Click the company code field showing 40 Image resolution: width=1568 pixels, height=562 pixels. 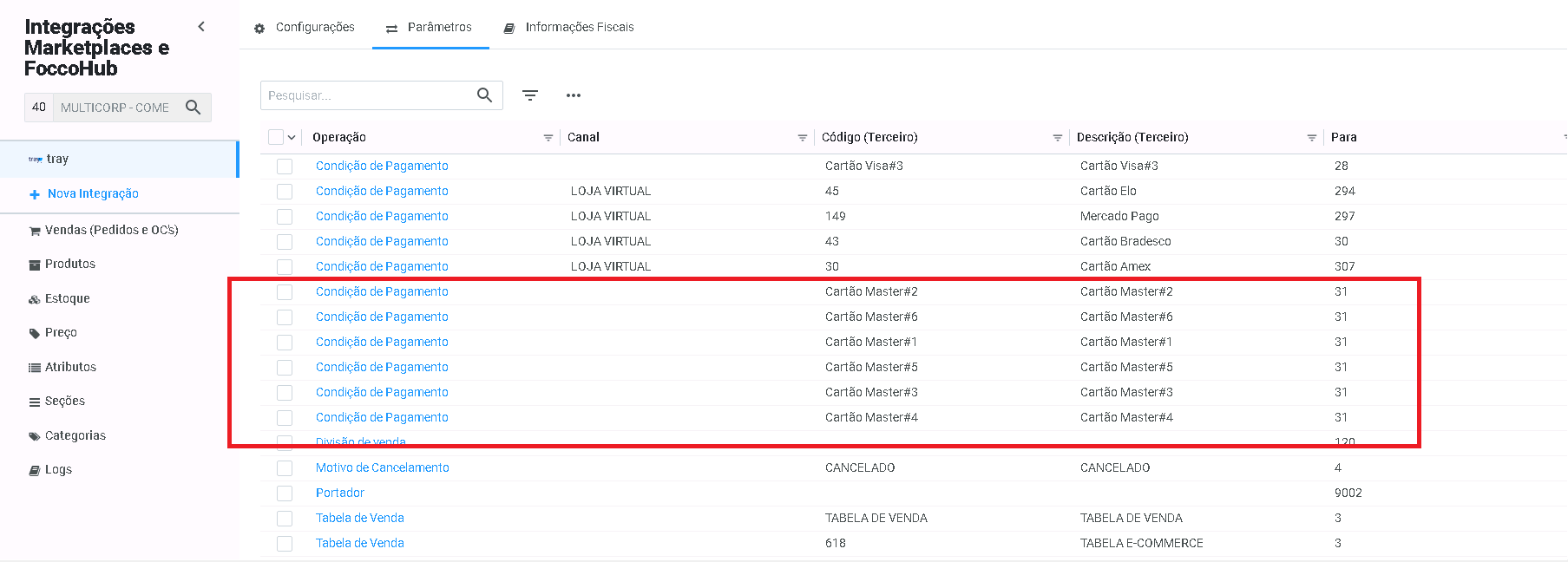tap(39, 108)
